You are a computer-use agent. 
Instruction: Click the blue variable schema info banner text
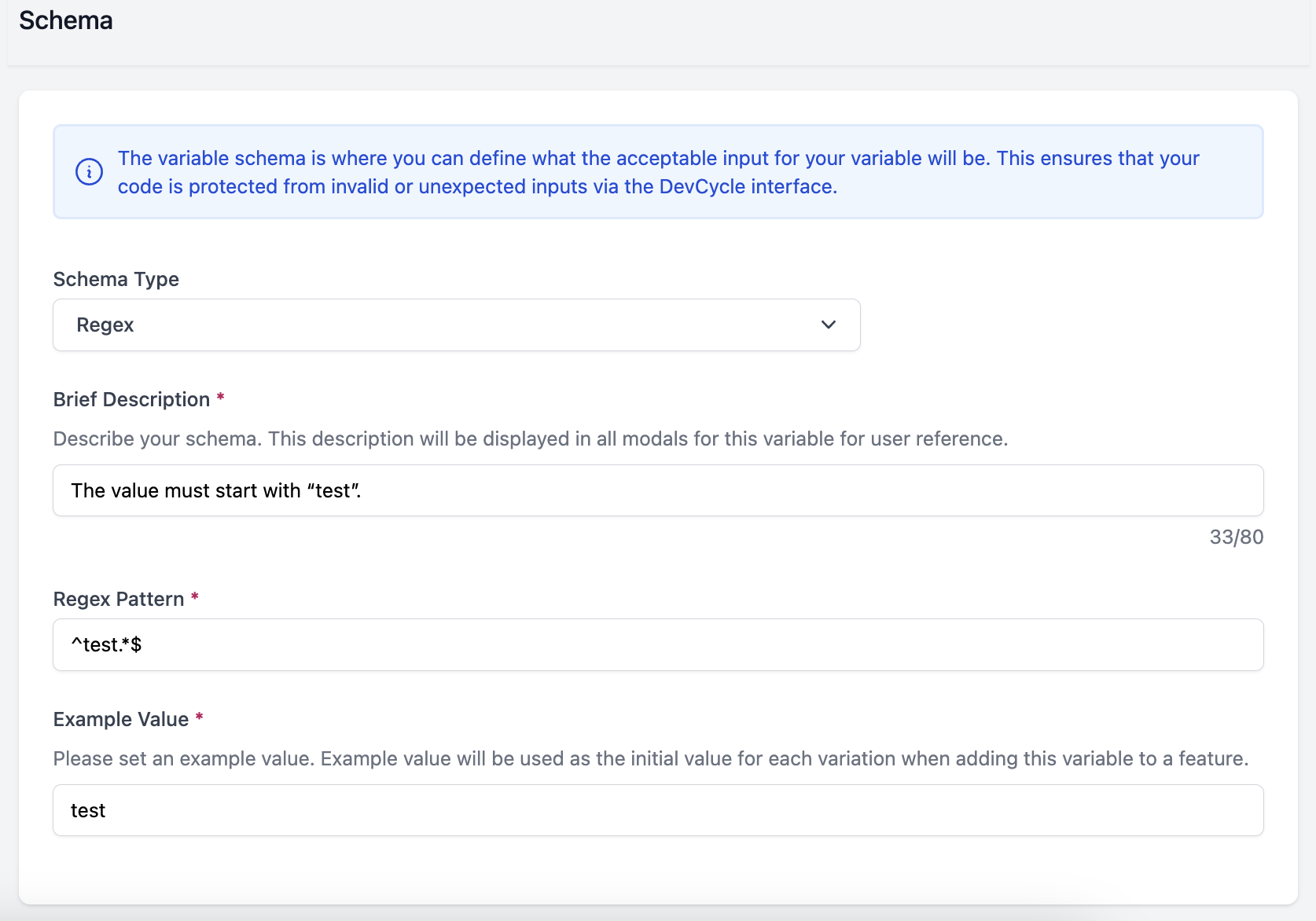pyautogui.click(x=657, y=172)
